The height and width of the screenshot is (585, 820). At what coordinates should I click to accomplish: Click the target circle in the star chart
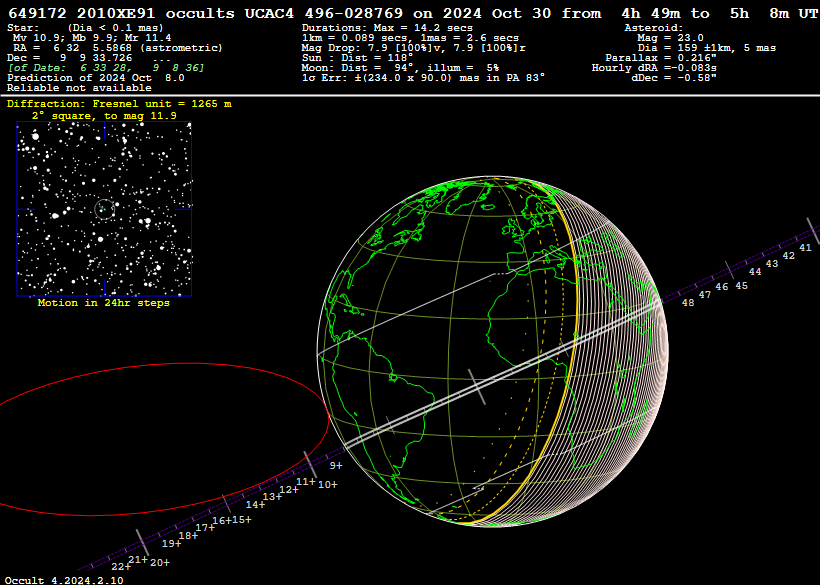click(x=104, y=209)
